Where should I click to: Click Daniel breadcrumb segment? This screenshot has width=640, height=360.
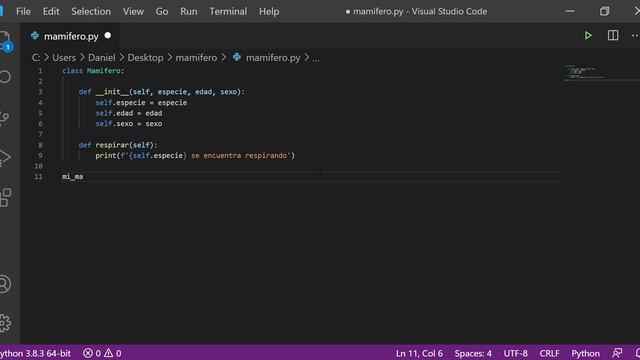(102, 58)
